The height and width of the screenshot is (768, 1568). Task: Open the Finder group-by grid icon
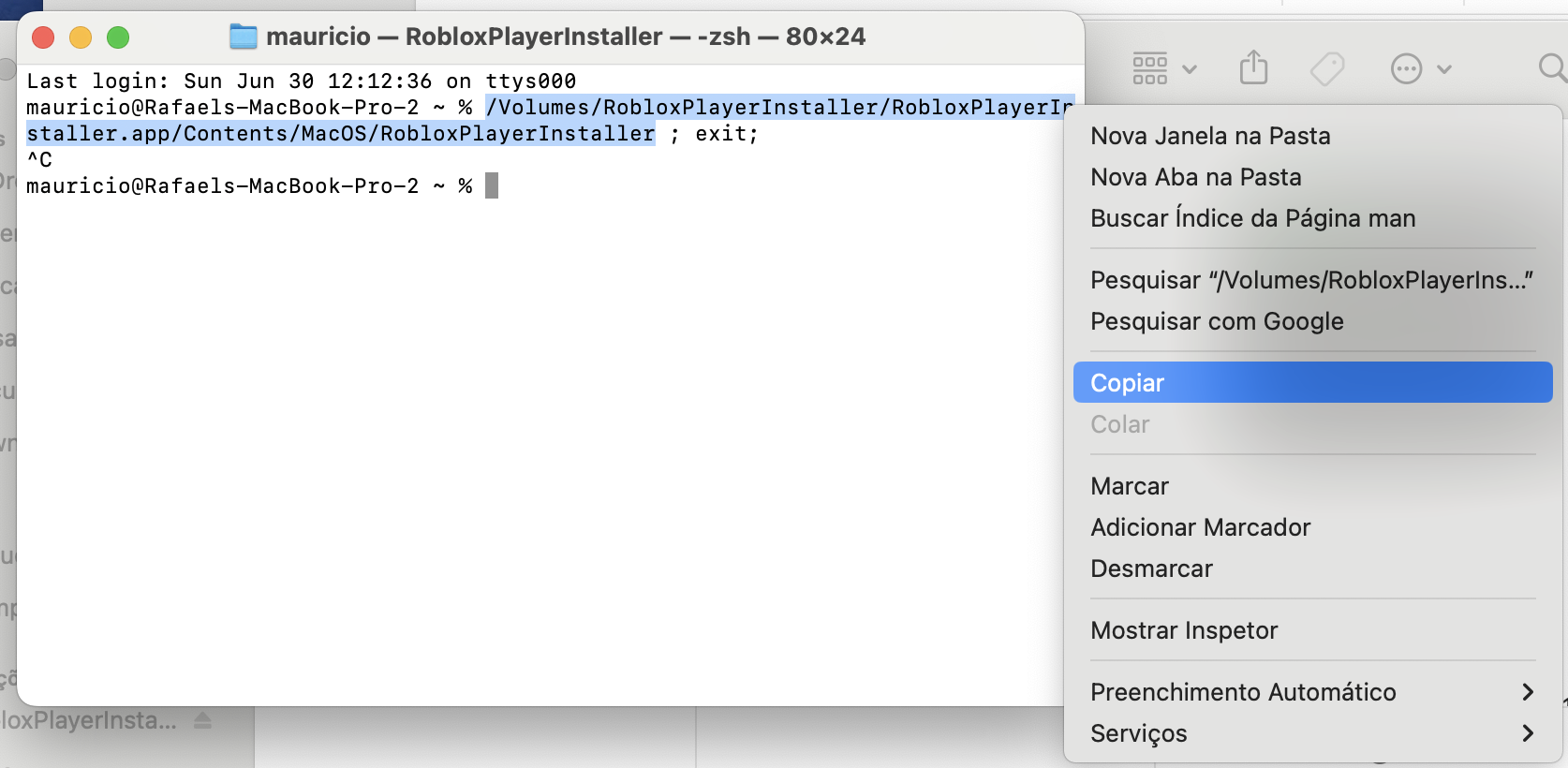pos(1150,68)
